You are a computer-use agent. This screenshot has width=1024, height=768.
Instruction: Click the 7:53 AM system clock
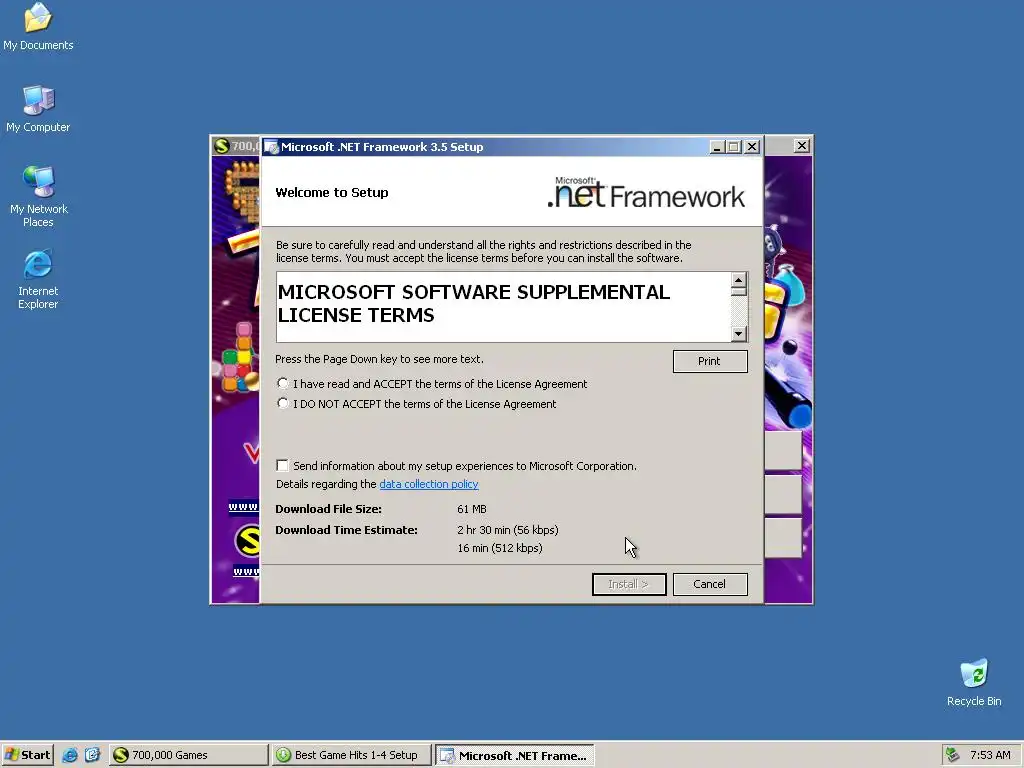pos(990,755)
